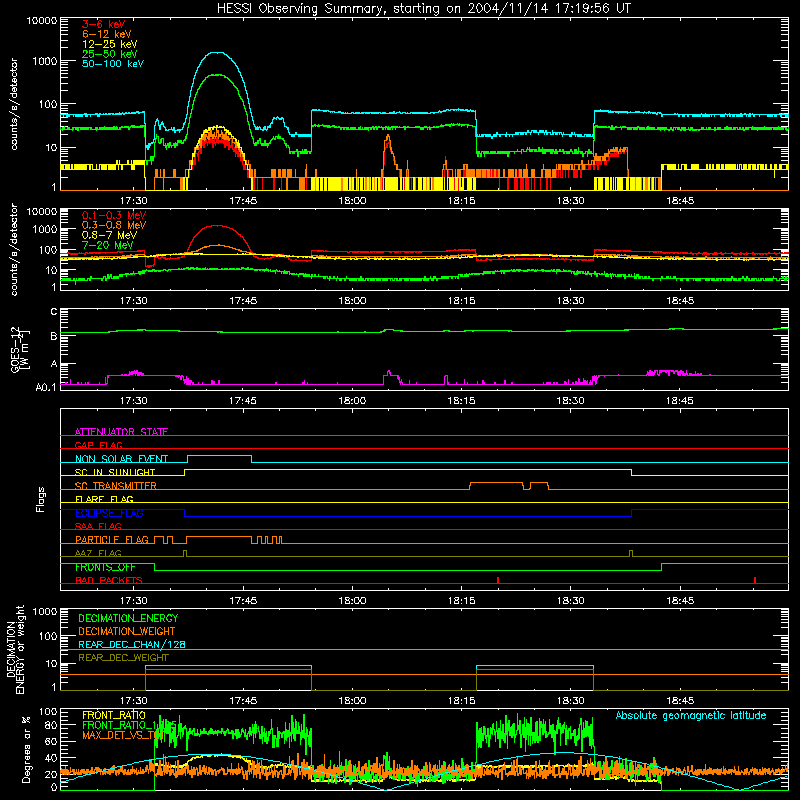Click the 0.8-7 MeV legend label

(x=109, y=235)
